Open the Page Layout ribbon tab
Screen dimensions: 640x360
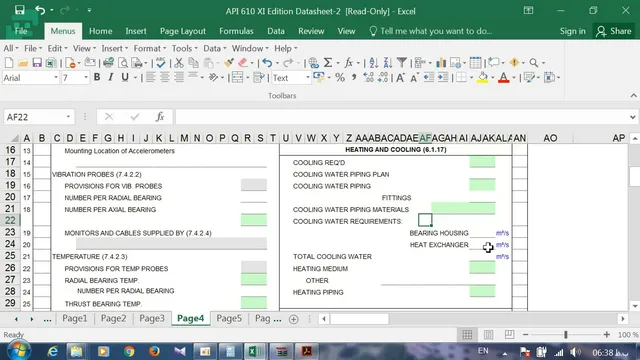[183, 31]
